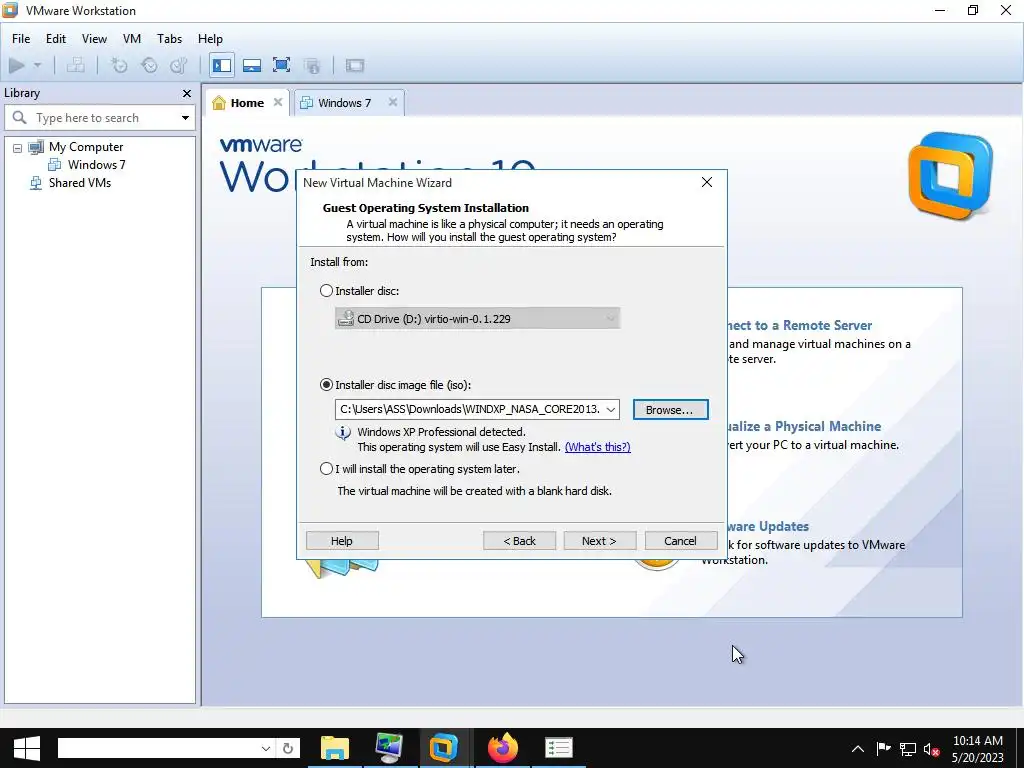The width and height of the screenshot is (1024, 768).
Task: Select Installer disc image file radio
Action: tap(326, 385)
